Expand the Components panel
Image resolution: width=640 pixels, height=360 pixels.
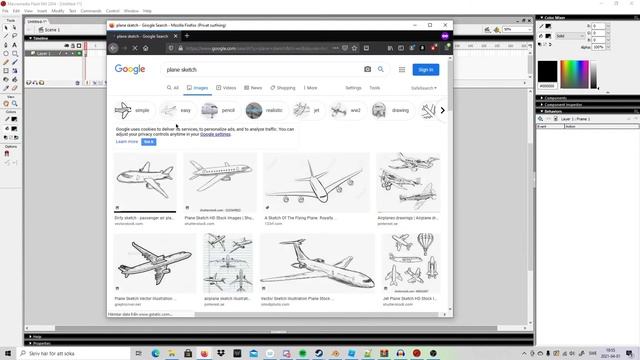click(x=542, y=98)
